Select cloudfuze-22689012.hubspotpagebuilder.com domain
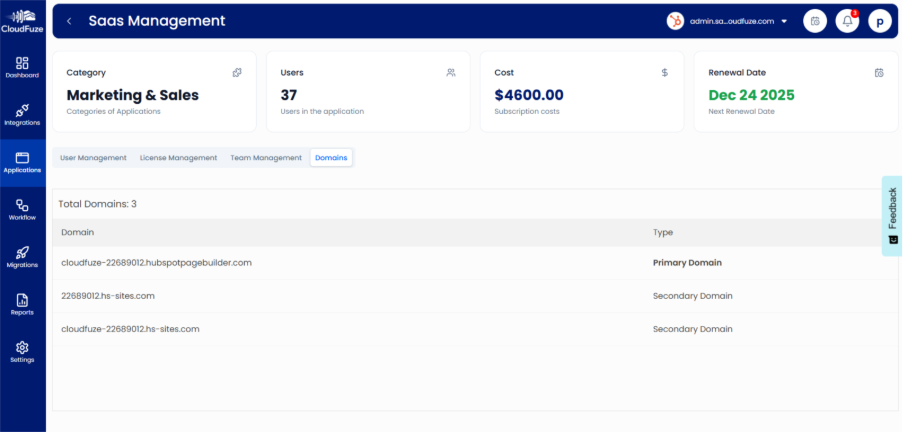 point(157,263)
